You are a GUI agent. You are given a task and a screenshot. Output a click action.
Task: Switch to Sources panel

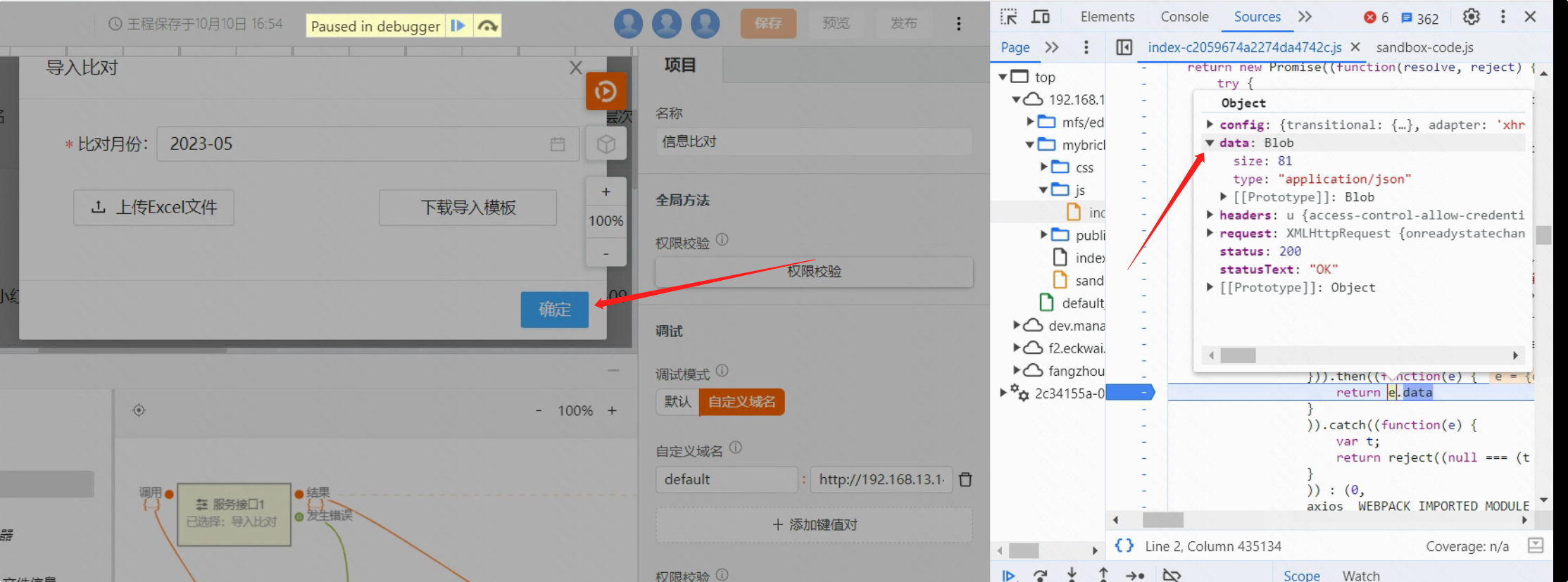point(1257,17)
